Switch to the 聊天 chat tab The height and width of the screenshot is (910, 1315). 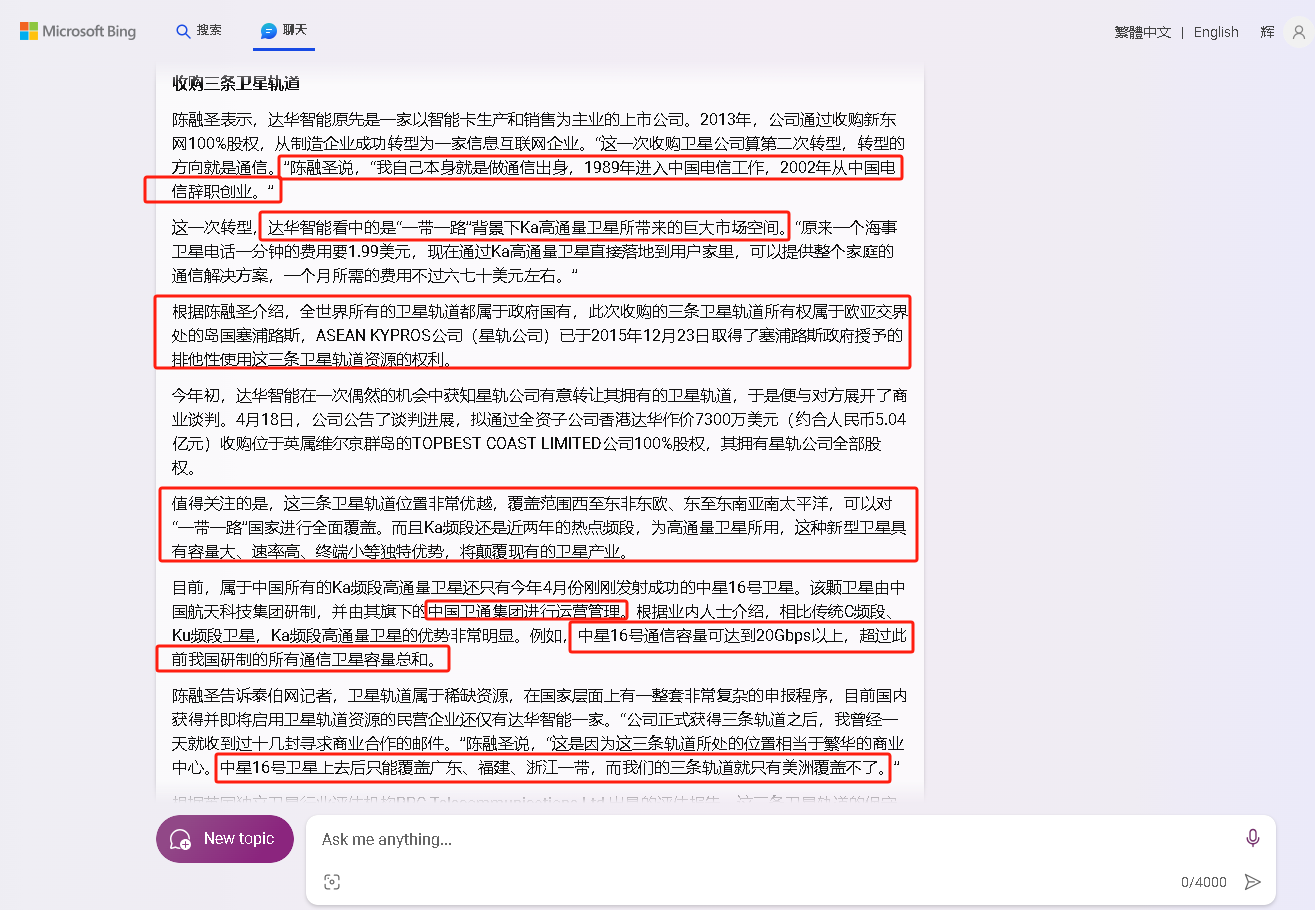click(x=284, y=31)
